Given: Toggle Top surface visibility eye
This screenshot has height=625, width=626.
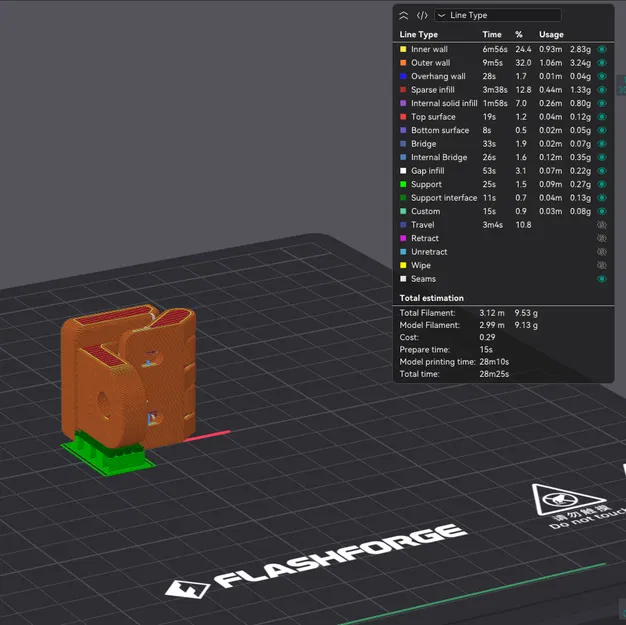Looking at the screenshot, I should point(602,117).
